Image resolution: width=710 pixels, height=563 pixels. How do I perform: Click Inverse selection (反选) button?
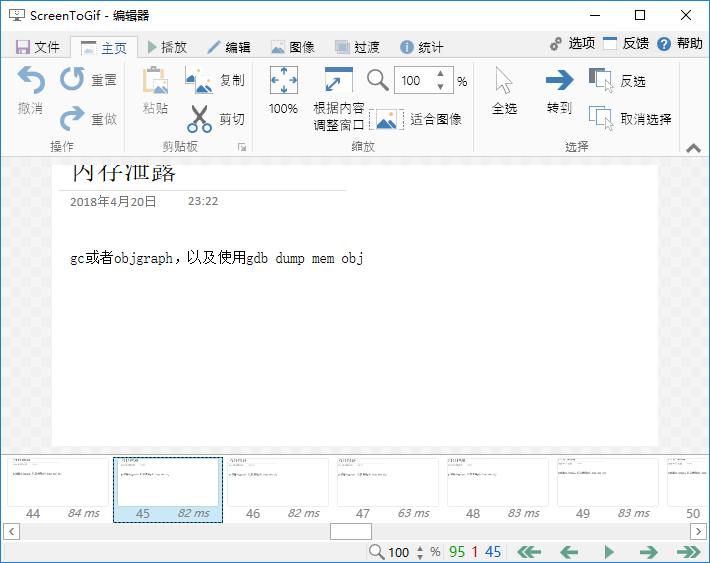tap(601, 80)
